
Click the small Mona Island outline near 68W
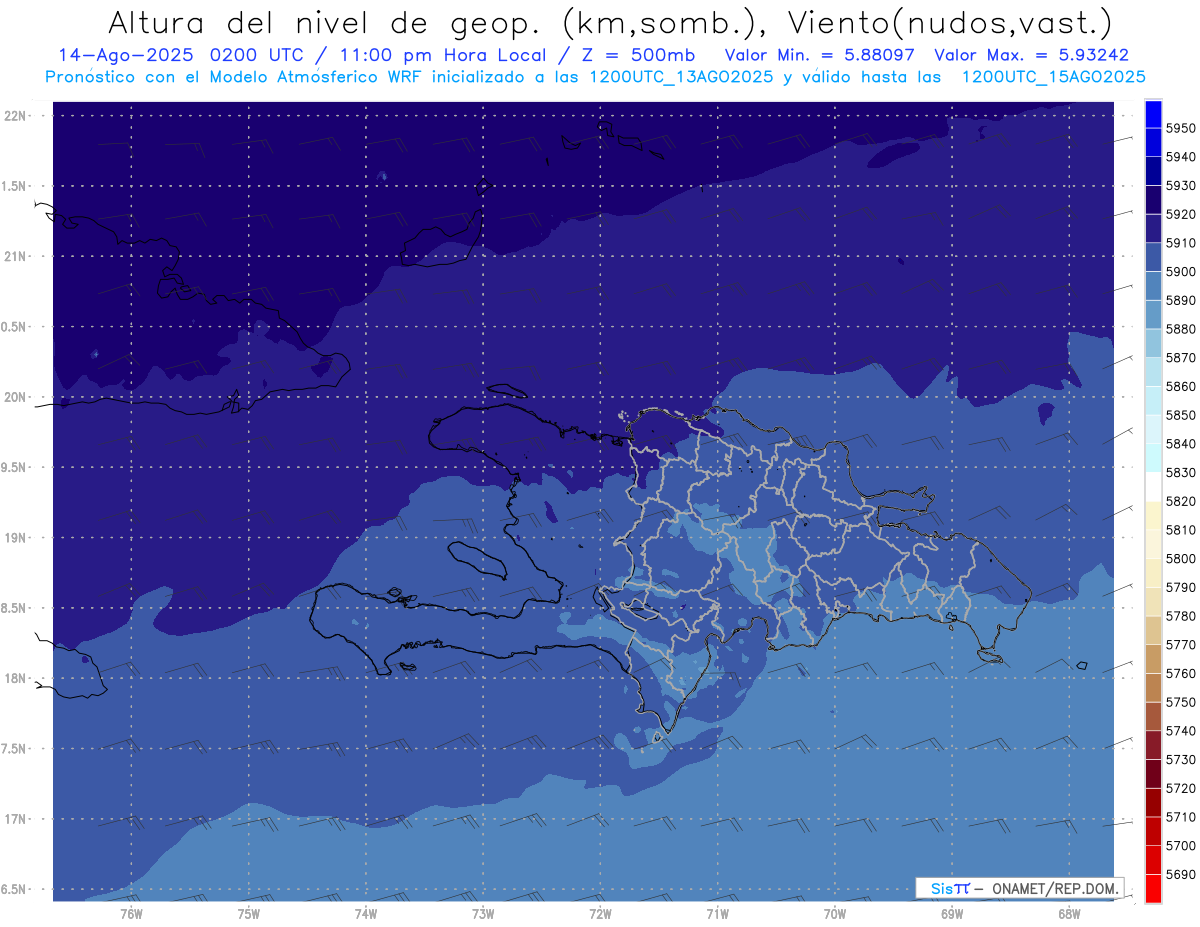tap(1080, 665)
